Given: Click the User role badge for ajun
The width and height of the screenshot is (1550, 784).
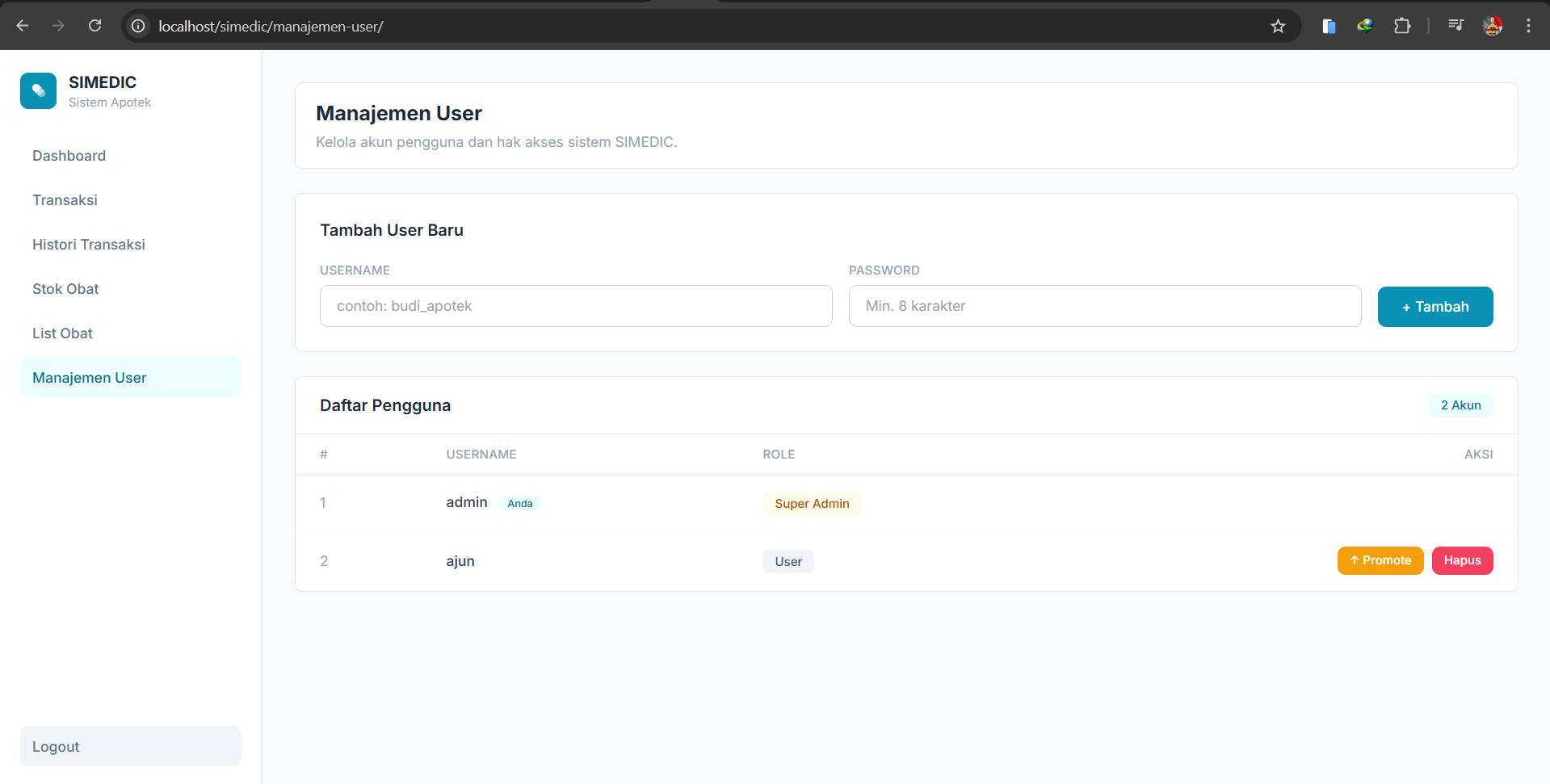Looking at the screenshot, I should pyautogui.click(x=788, y=562).
